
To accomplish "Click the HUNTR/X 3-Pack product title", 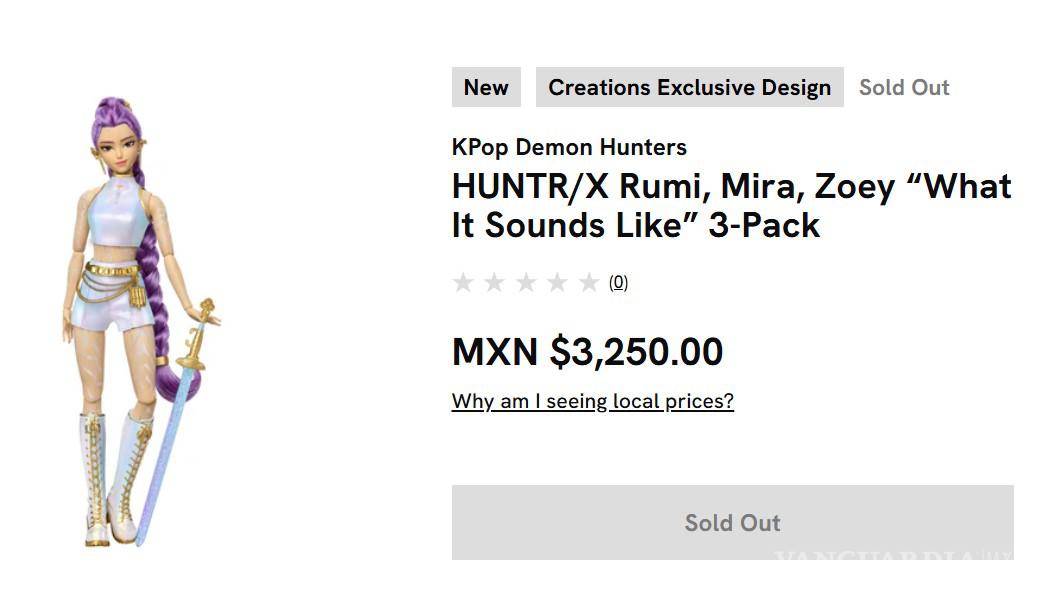I will coord(731,206).
